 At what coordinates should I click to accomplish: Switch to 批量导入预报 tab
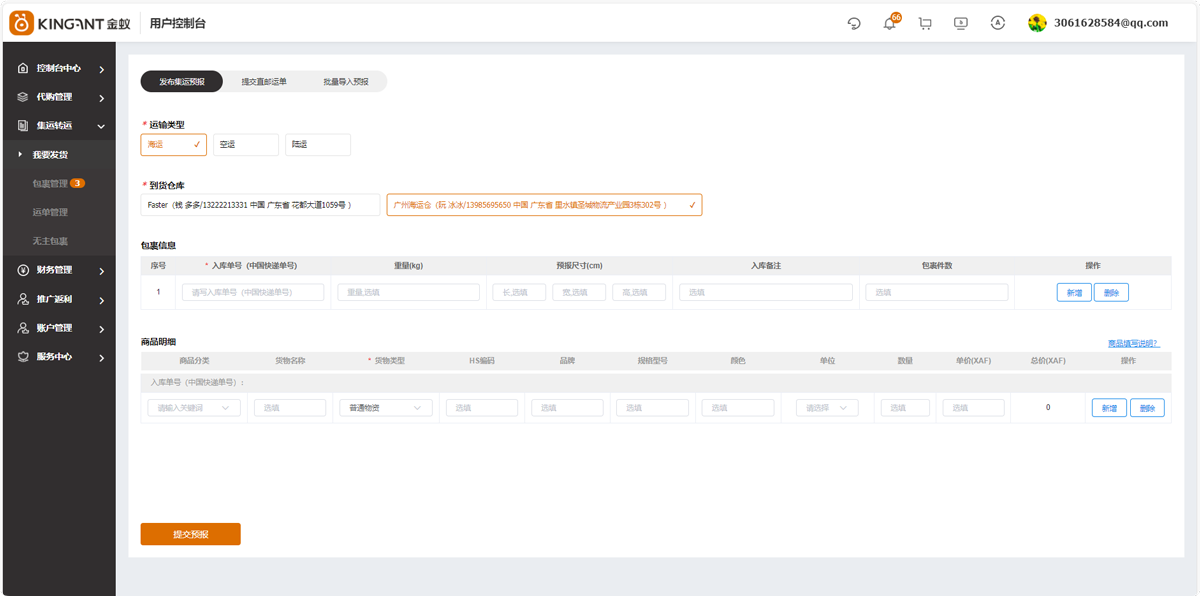[x=345, y=82]
